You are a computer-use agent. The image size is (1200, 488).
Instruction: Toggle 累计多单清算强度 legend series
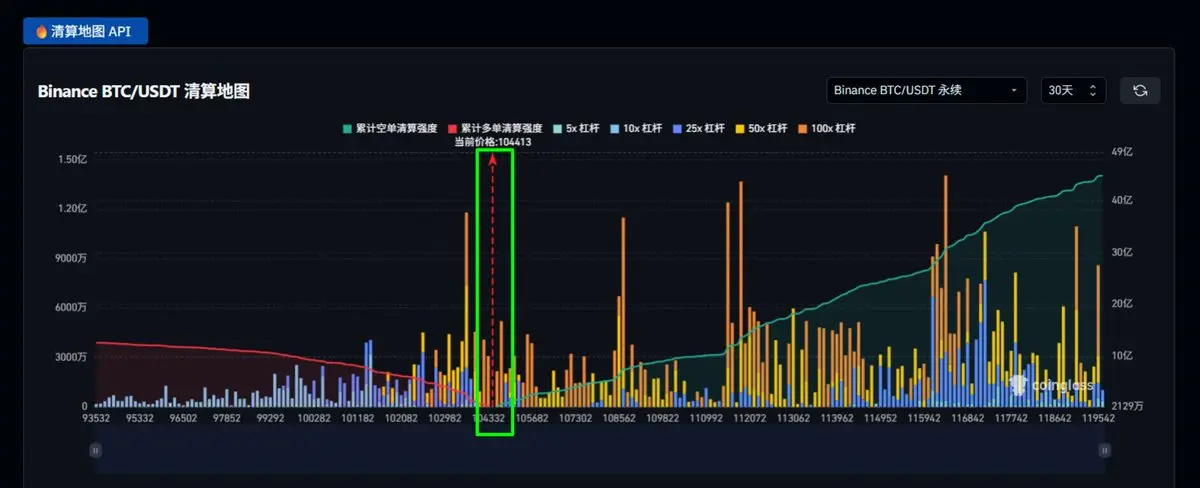click(495, 128)
